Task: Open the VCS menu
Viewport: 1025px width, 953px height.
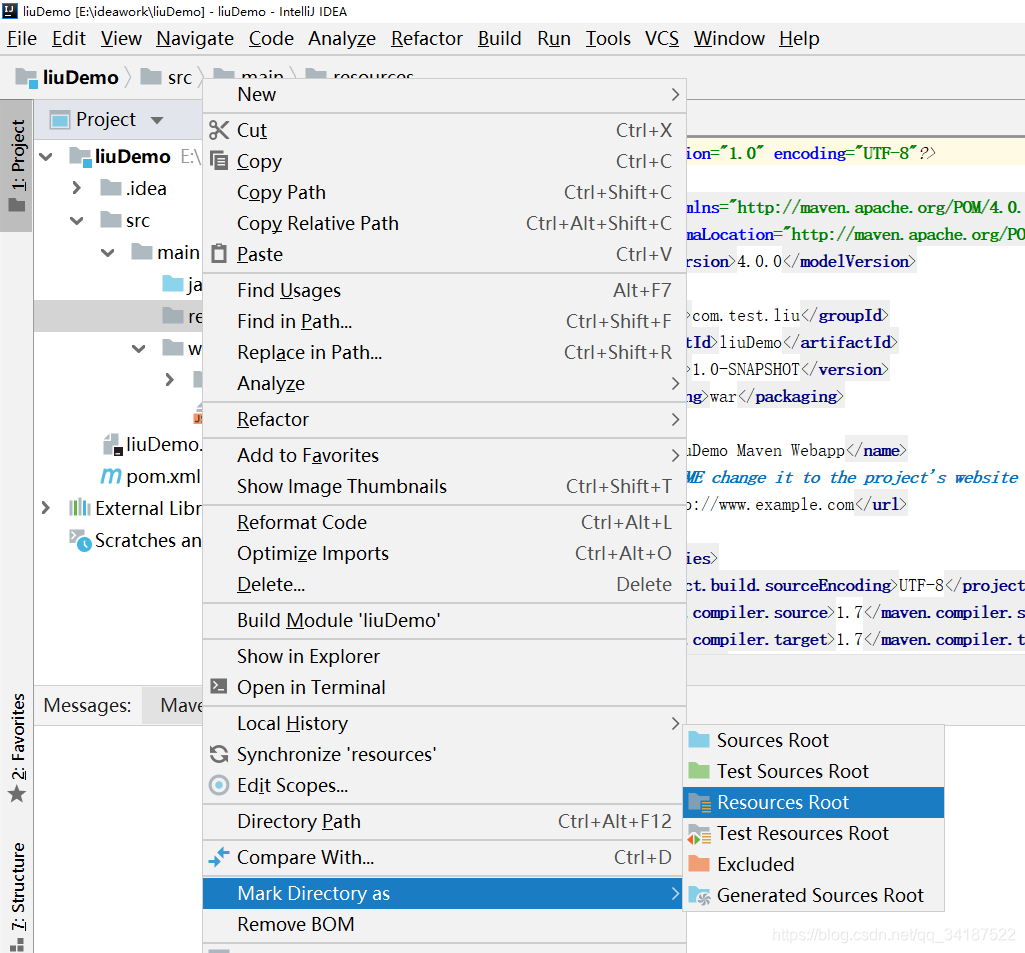Action: tap(662, 39)
